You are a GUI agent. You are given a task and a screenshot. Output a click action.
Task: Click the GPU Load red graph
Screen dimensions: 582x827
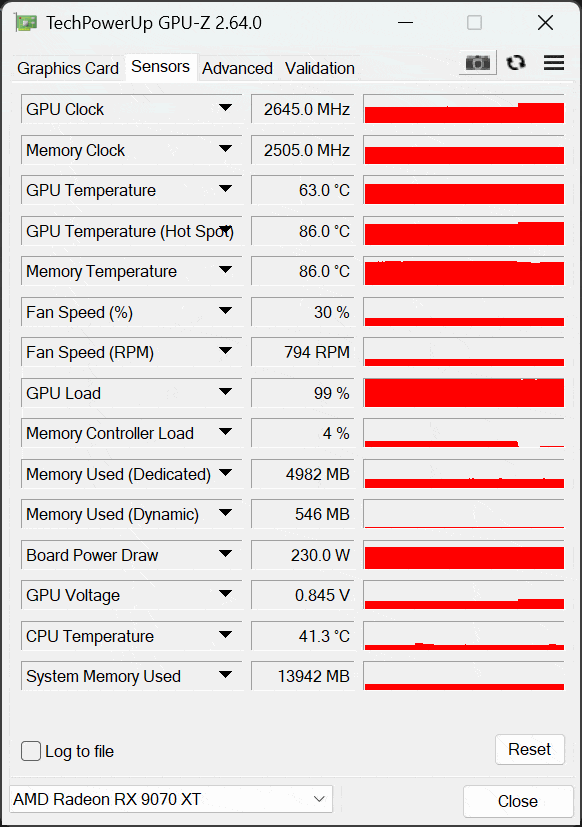(464, 393)
